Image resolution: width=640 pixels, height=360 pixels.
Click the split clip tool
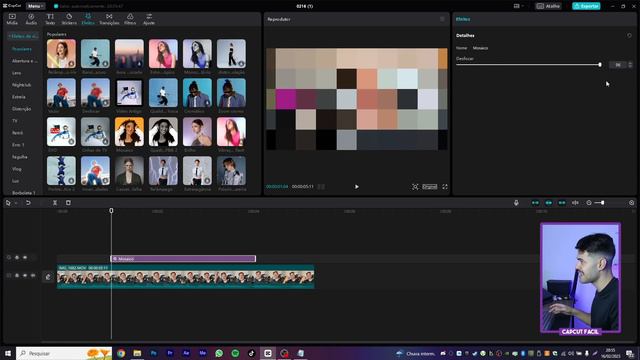click(55, 203)
